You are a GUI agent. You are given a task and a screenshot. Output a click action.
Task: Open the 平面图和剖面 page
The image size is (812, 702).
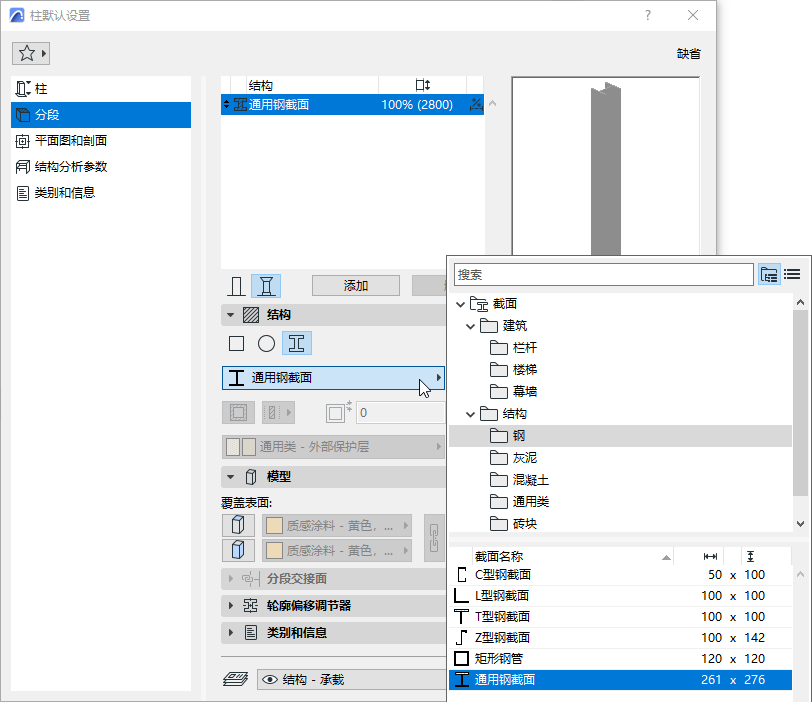tap(101, 140)
